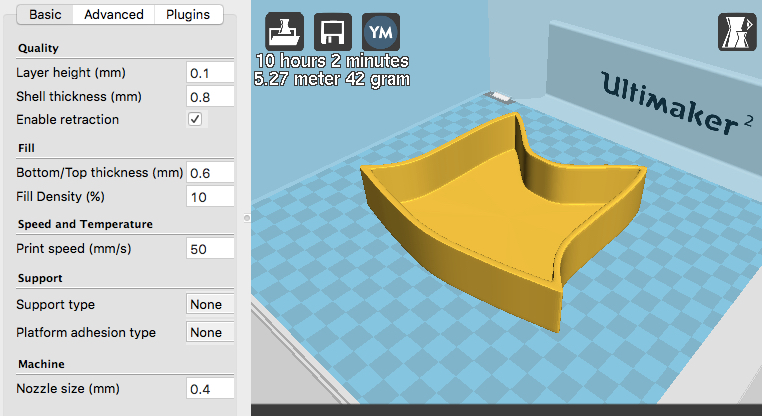Click the 'Fill Density (%)' label
Screen dimensions: 762x416
point(60,196)
